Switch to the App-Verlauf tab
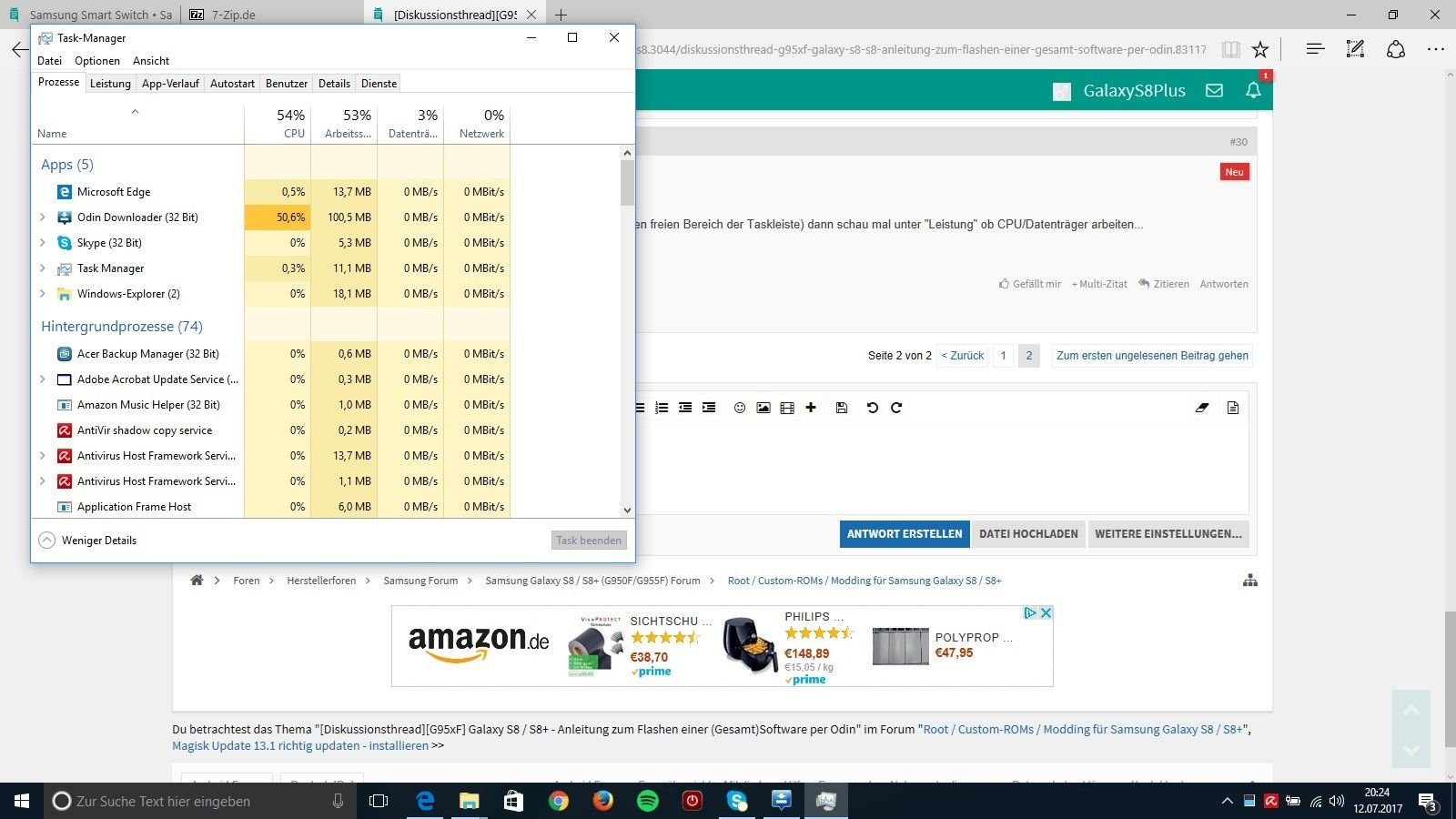This screenshot has width=1456, height=819. click(170, 83)
